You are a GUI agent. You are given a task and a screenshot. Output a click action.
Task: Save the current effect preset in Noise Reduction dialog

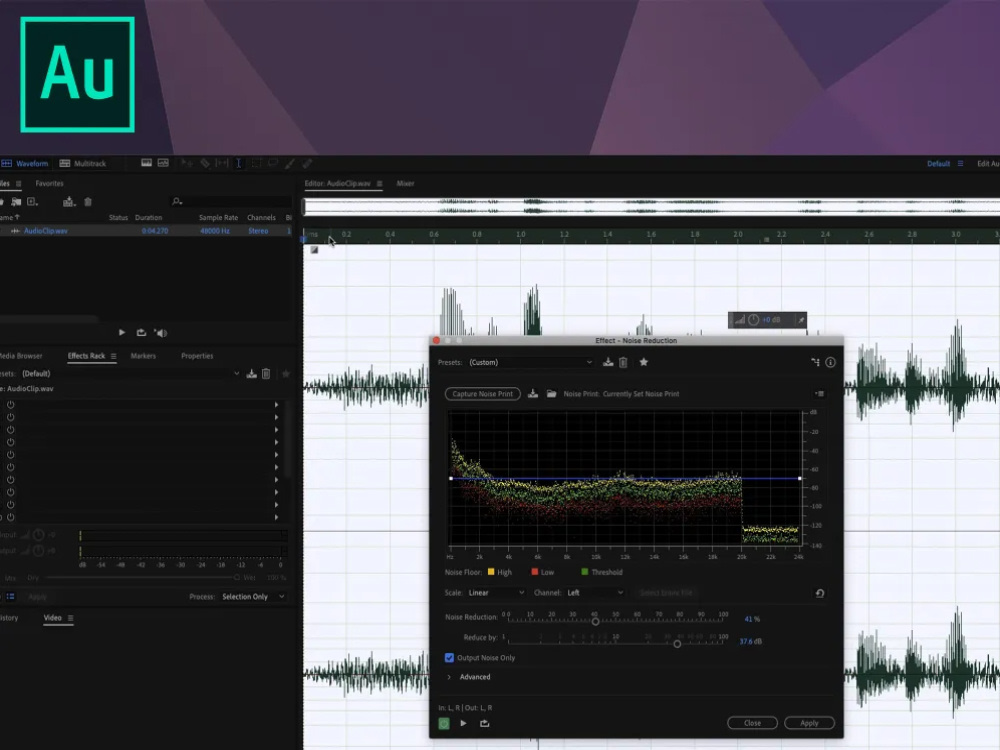pyautogui.click(x=608, y=362)
